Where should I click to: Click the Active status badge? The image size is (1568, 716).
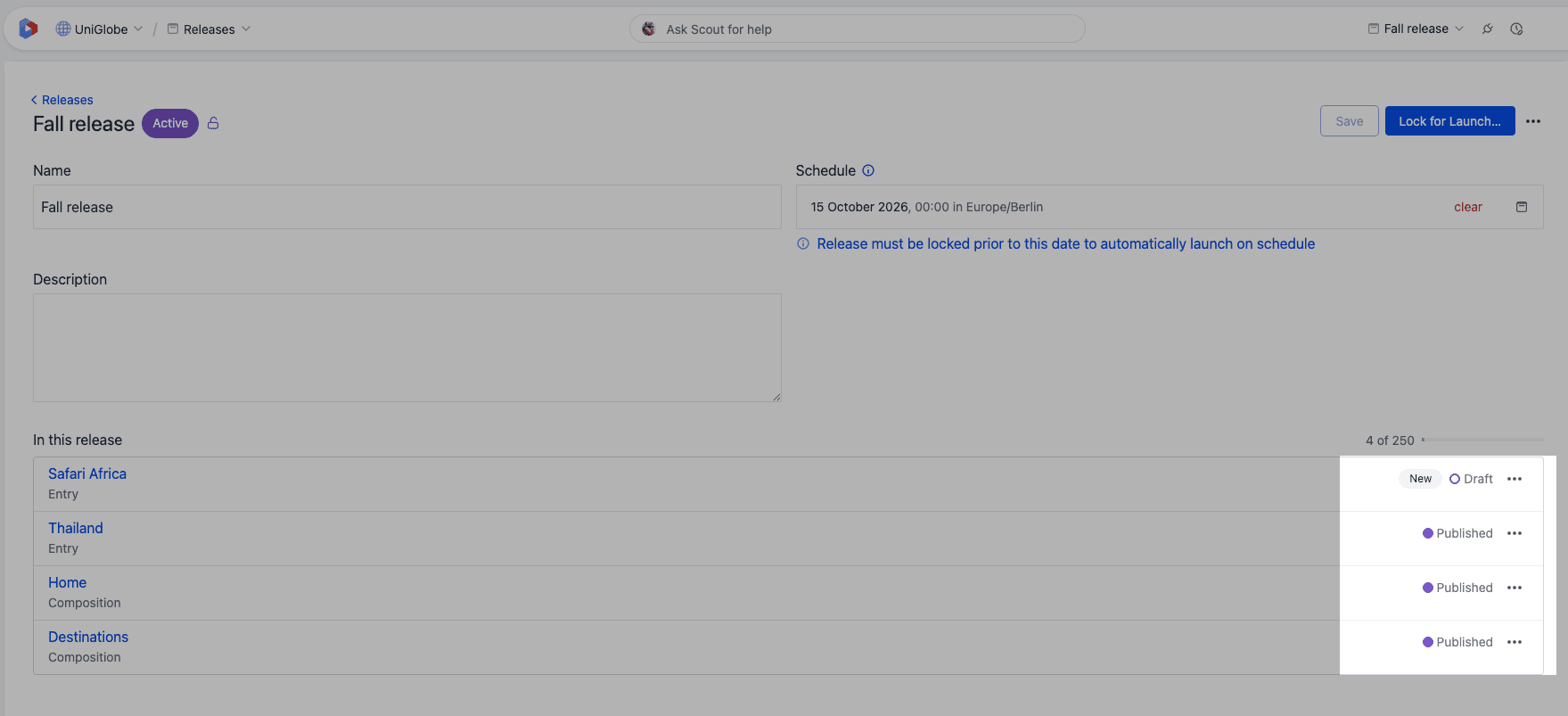[x=170, y=123]
